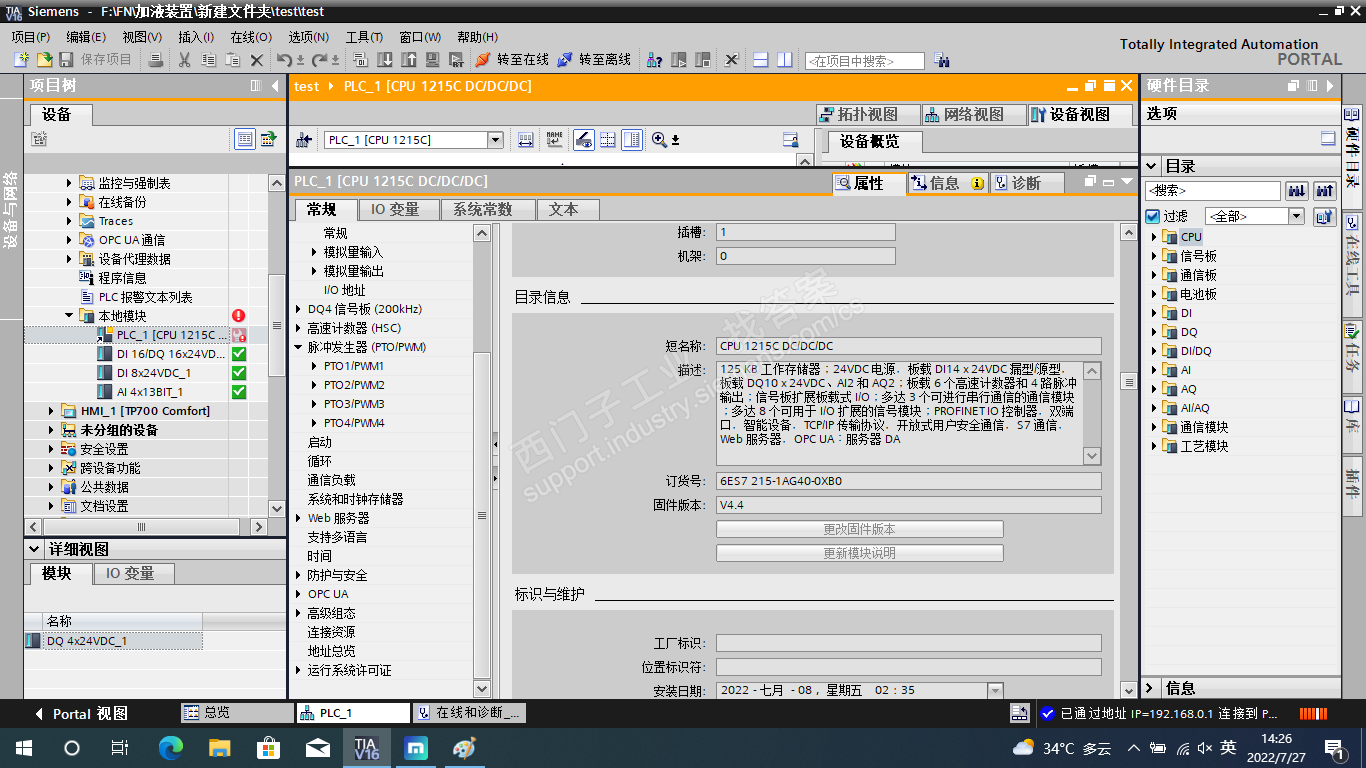Image resolution: width=1366 pixels, height=768 pixels.
Task: Select 系统和时钟存储器 in properties navigation
Action: click(x=355, y=499)
